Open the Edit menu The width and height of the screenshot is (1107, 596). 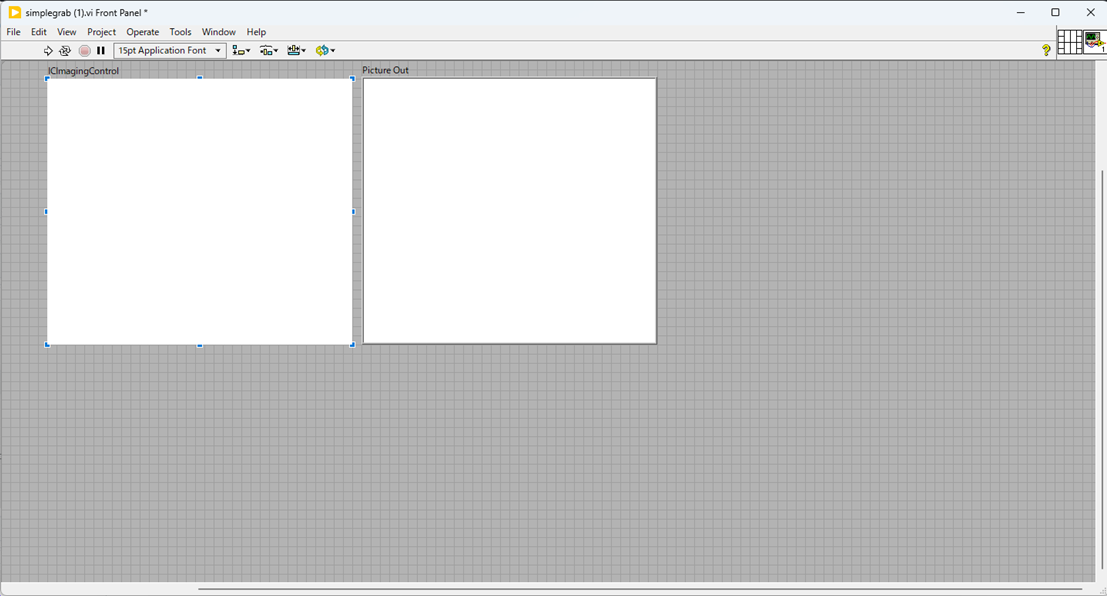pos(39,32)
